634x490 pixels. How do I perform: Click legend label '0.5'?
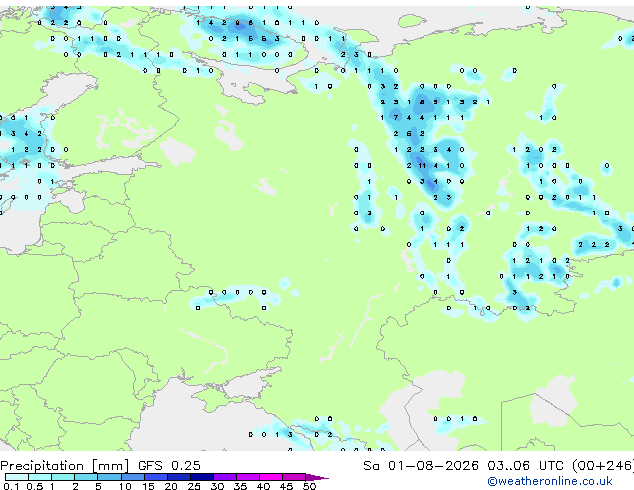coord(34,486)
